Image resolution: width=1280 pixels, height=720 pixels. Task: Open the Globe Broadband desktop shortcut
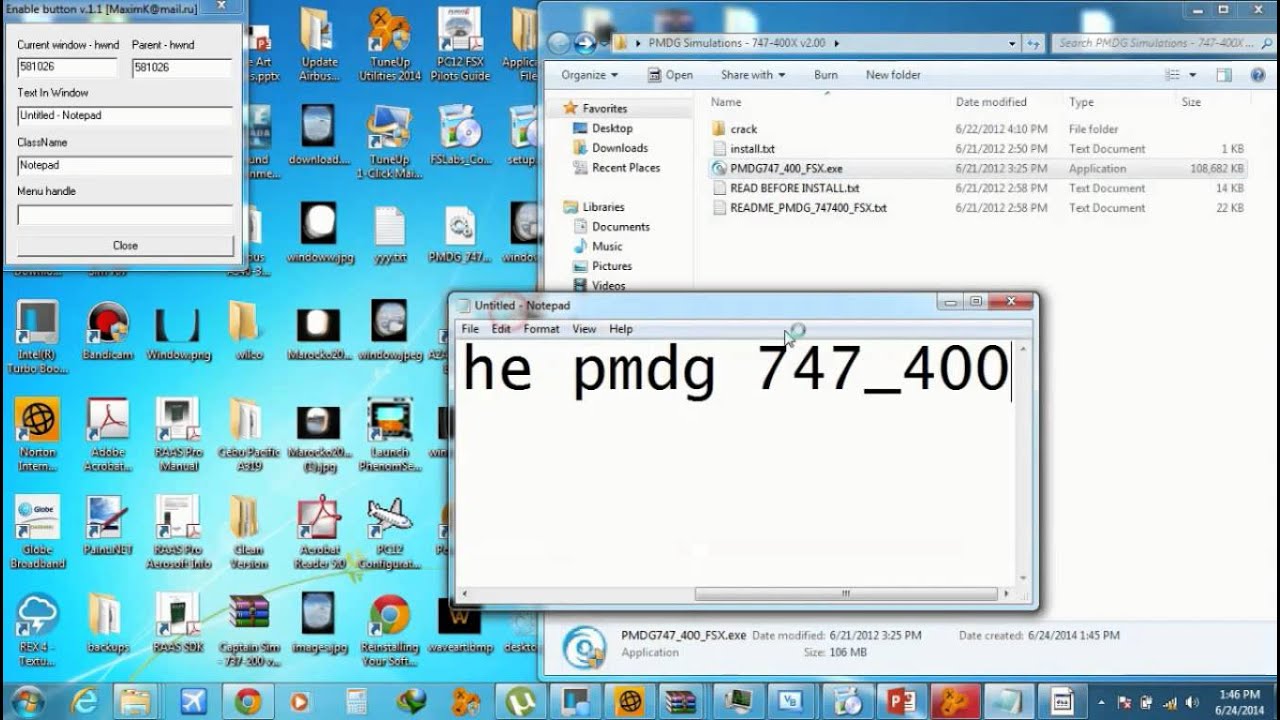click(38, 532)
